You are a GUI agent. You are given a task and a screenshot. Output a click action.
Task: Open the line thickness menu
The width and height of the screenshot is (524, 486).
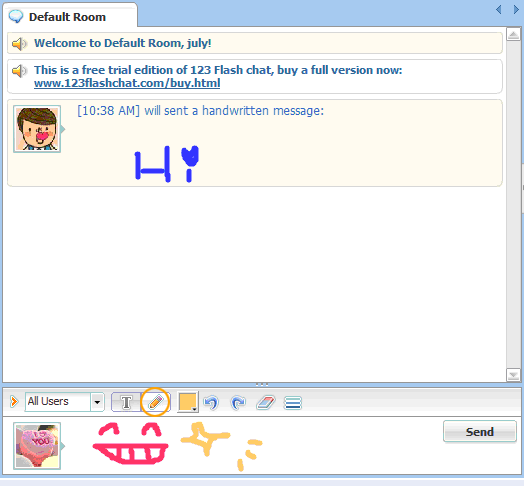click(293, 402)
